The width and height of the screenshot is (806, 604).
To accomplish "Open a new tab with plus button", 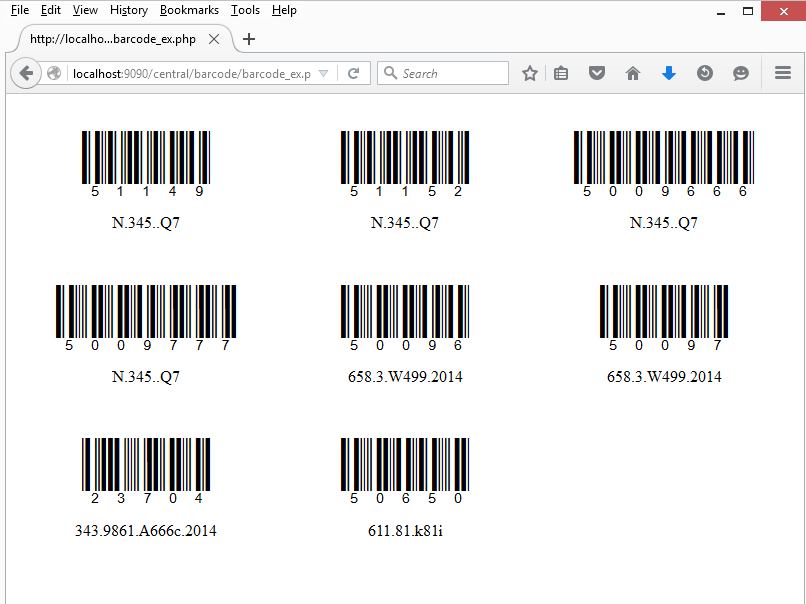I will click(249, 39).
